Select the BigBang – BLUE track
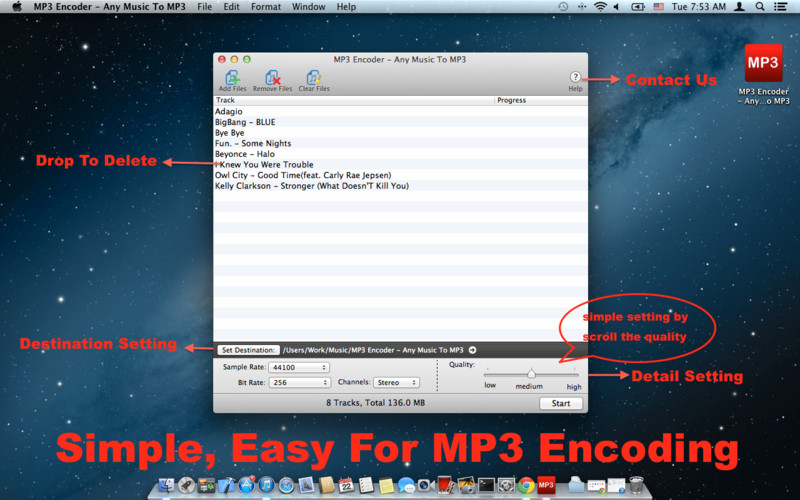This screenshot has width=800, height=500. [401, 122]
